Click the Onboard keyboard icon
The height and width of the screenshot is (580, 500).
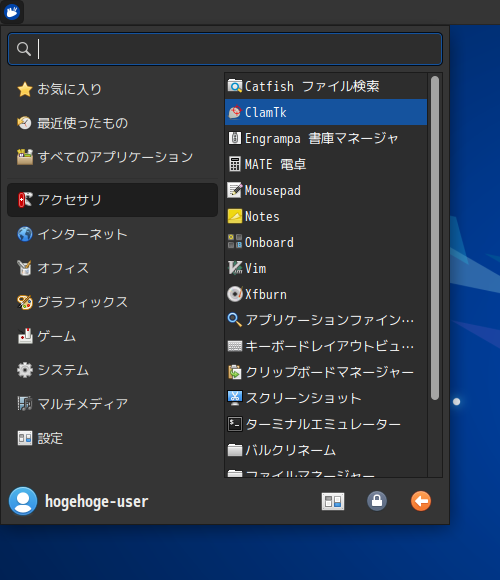pyautogui.click(x=234, y=242)
